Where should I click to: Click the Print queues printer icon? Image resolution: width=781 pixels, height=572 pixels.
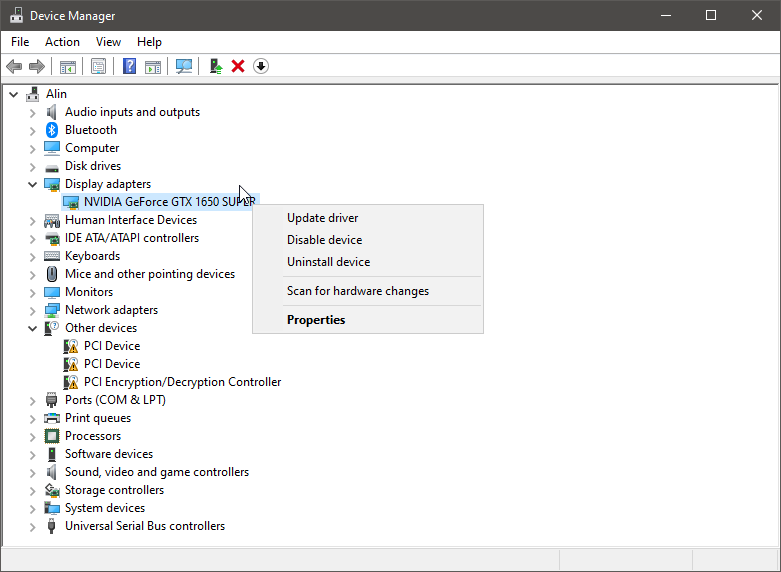click(52, 418)
